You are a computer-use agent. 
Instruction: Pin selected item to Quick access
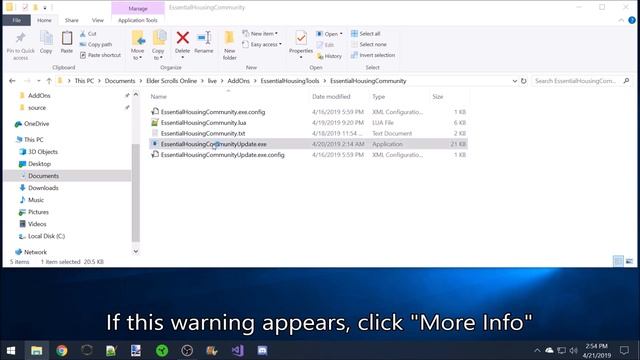20,46
